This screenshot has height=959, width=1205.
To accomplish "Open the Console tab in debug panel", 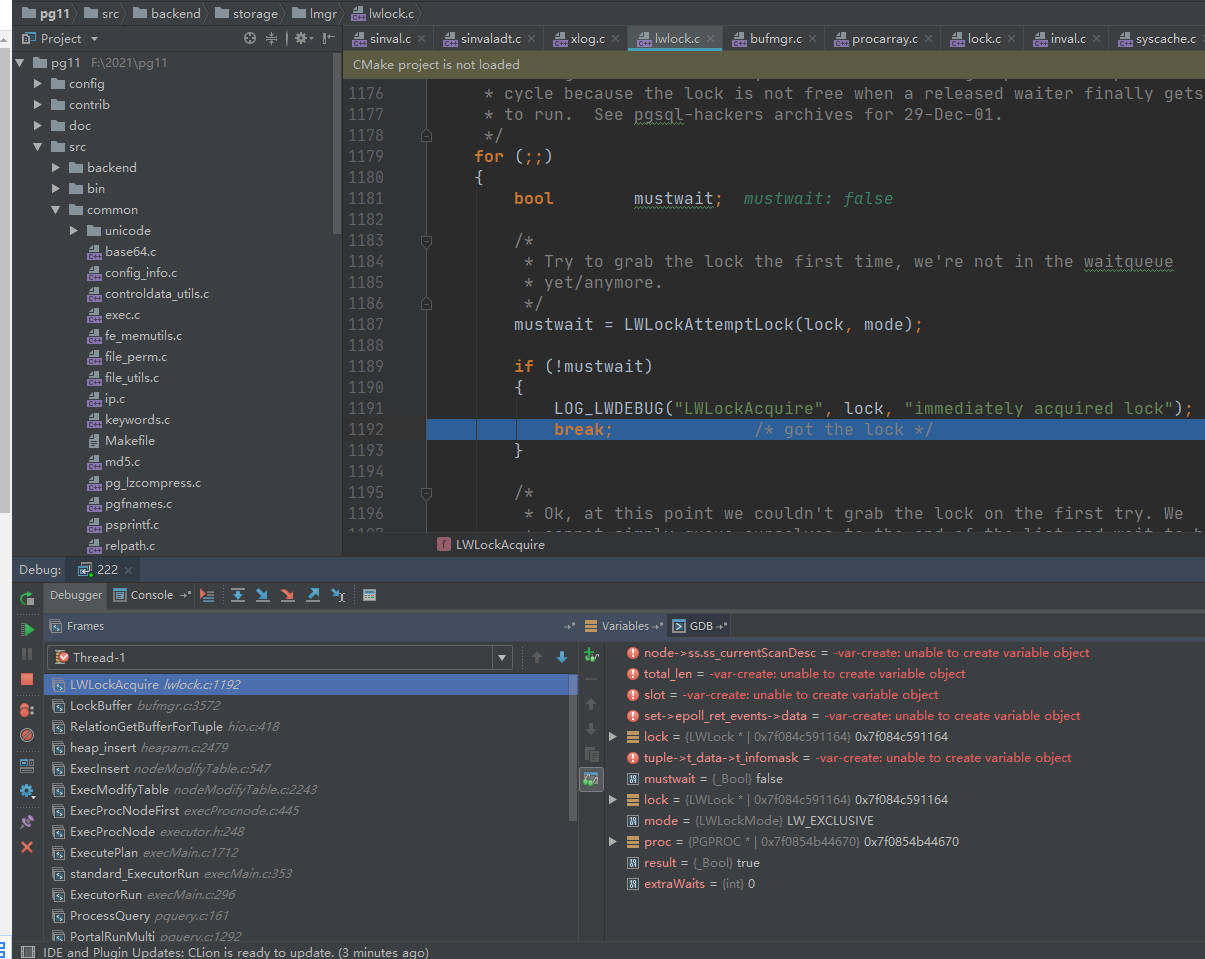I will 151,595.
